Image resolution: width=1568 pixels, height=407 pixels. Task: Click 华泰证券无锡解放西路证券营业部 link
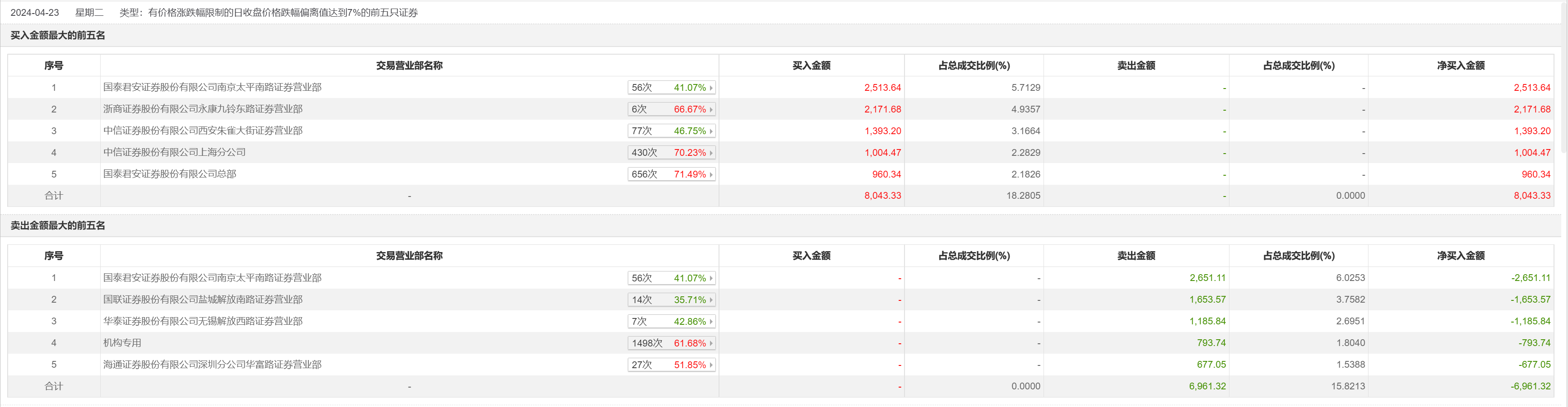tap(203, 321)
